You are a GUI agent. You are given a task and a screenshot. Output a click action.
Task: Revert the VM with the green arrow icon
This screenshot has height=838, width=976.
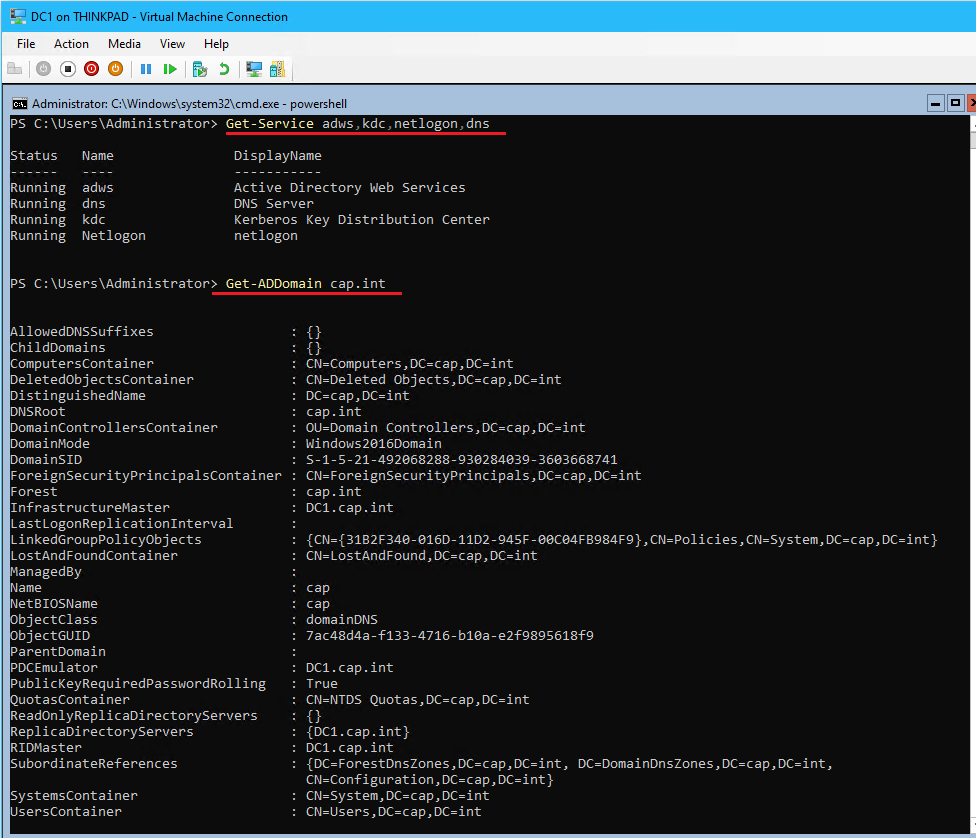224,68
